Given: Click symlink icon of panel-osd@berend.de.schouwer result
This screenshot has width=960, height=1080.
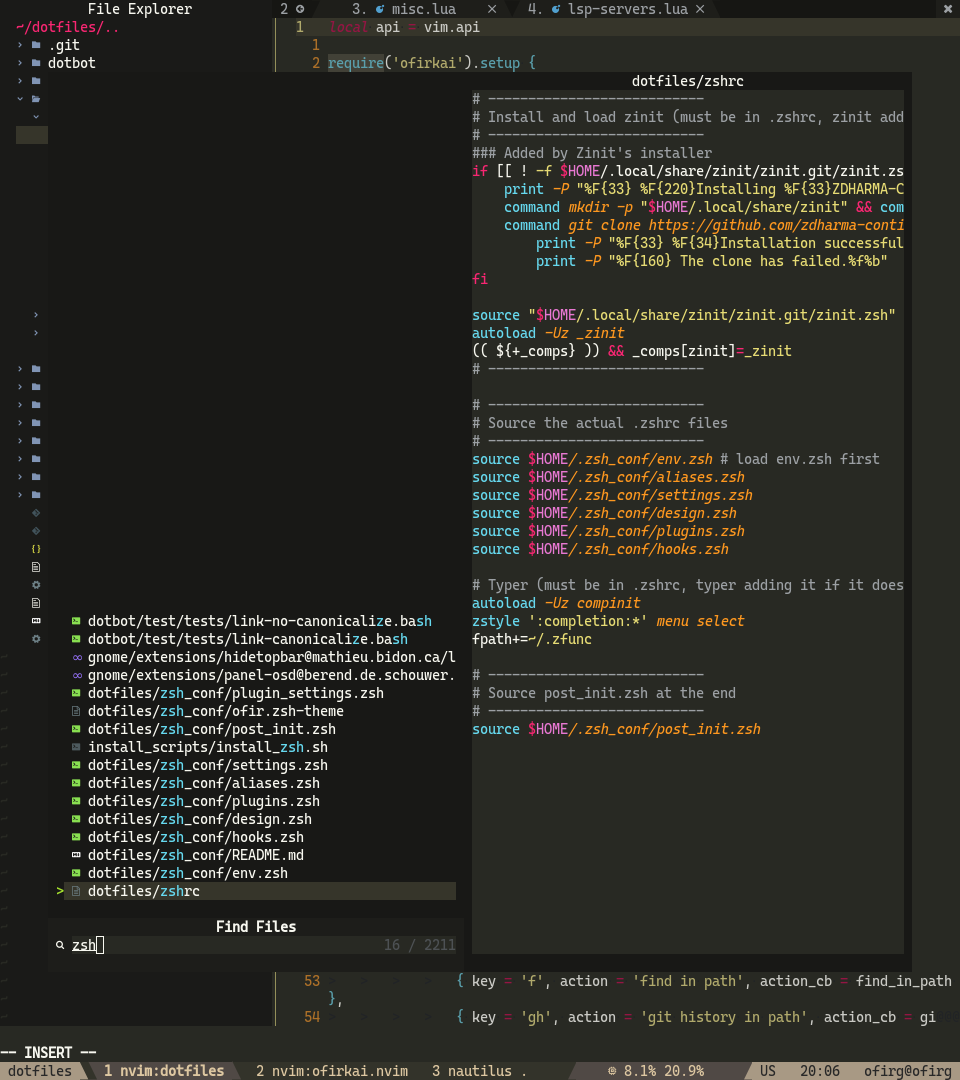Looking at the screenshot, I should click(x=77, y=675).
